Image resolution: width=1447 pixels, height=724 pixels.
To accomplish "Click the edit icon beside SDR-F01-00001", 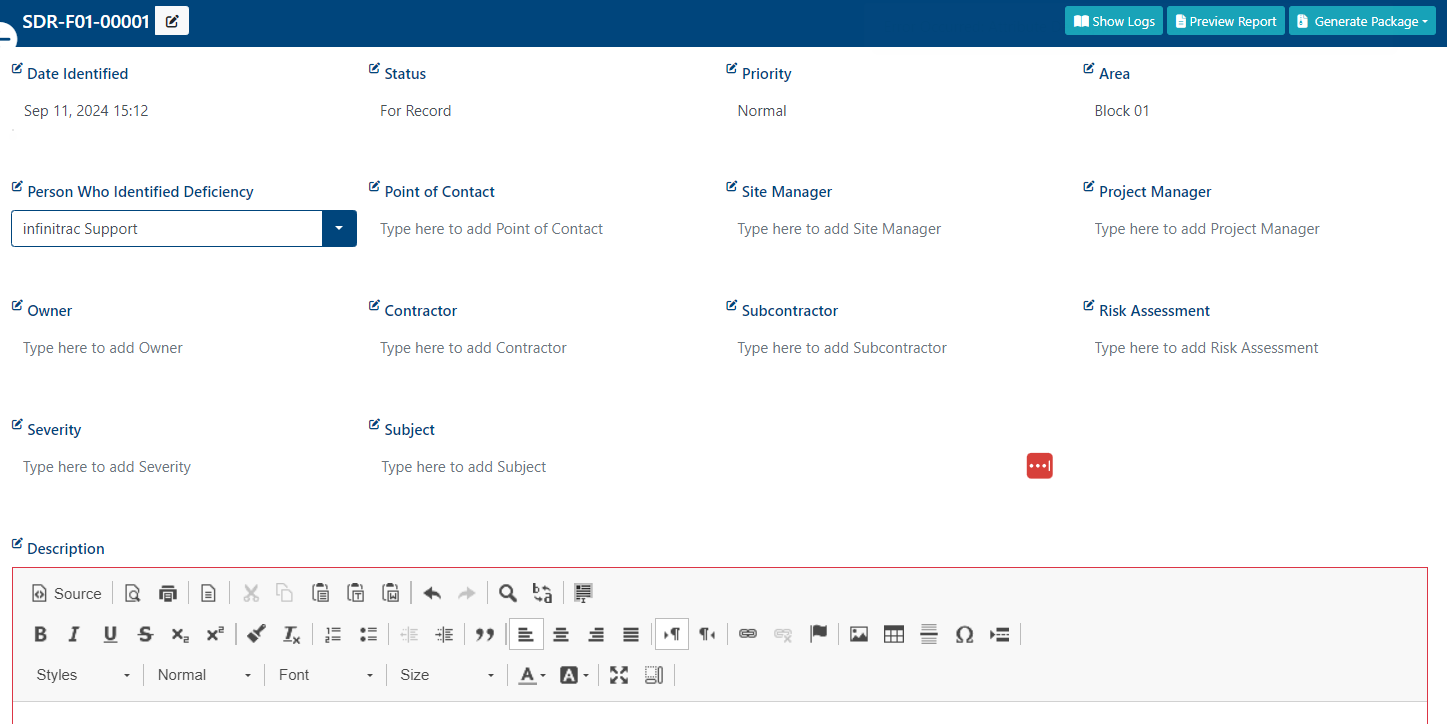I will point(172,21).
